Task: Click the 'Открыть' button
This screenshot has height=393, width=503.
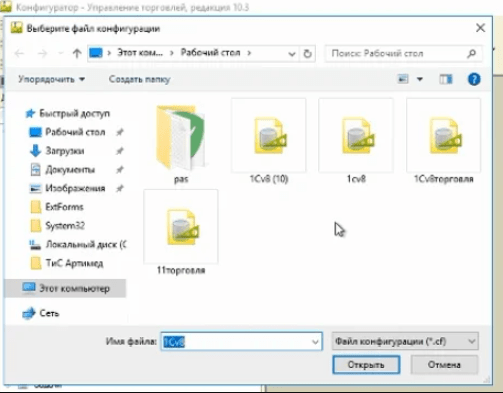Action: tap(366, 365)
